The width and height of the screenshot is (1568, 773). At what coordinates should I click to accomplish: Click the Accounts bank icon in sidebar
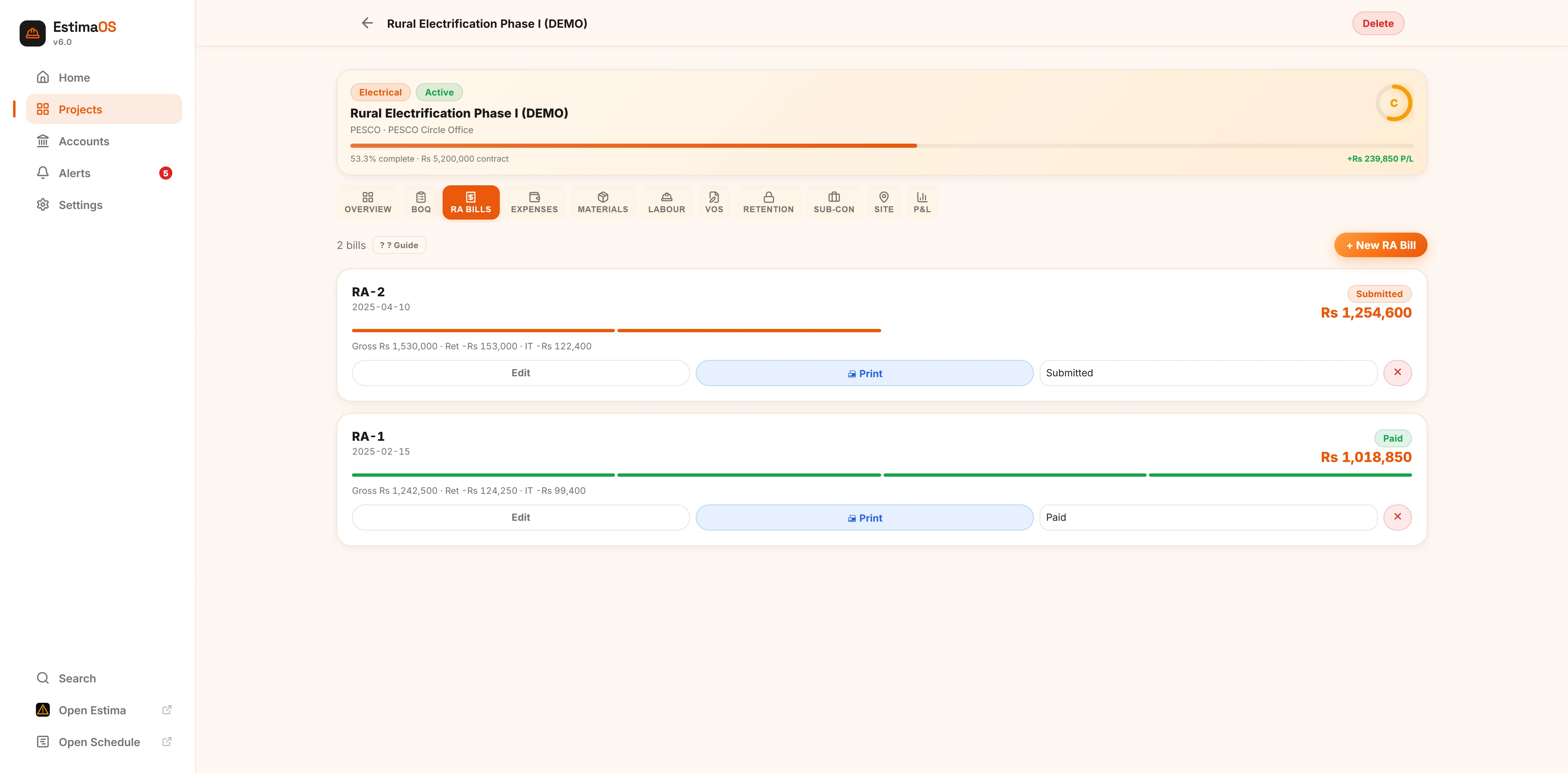click(x=43, y=141)
